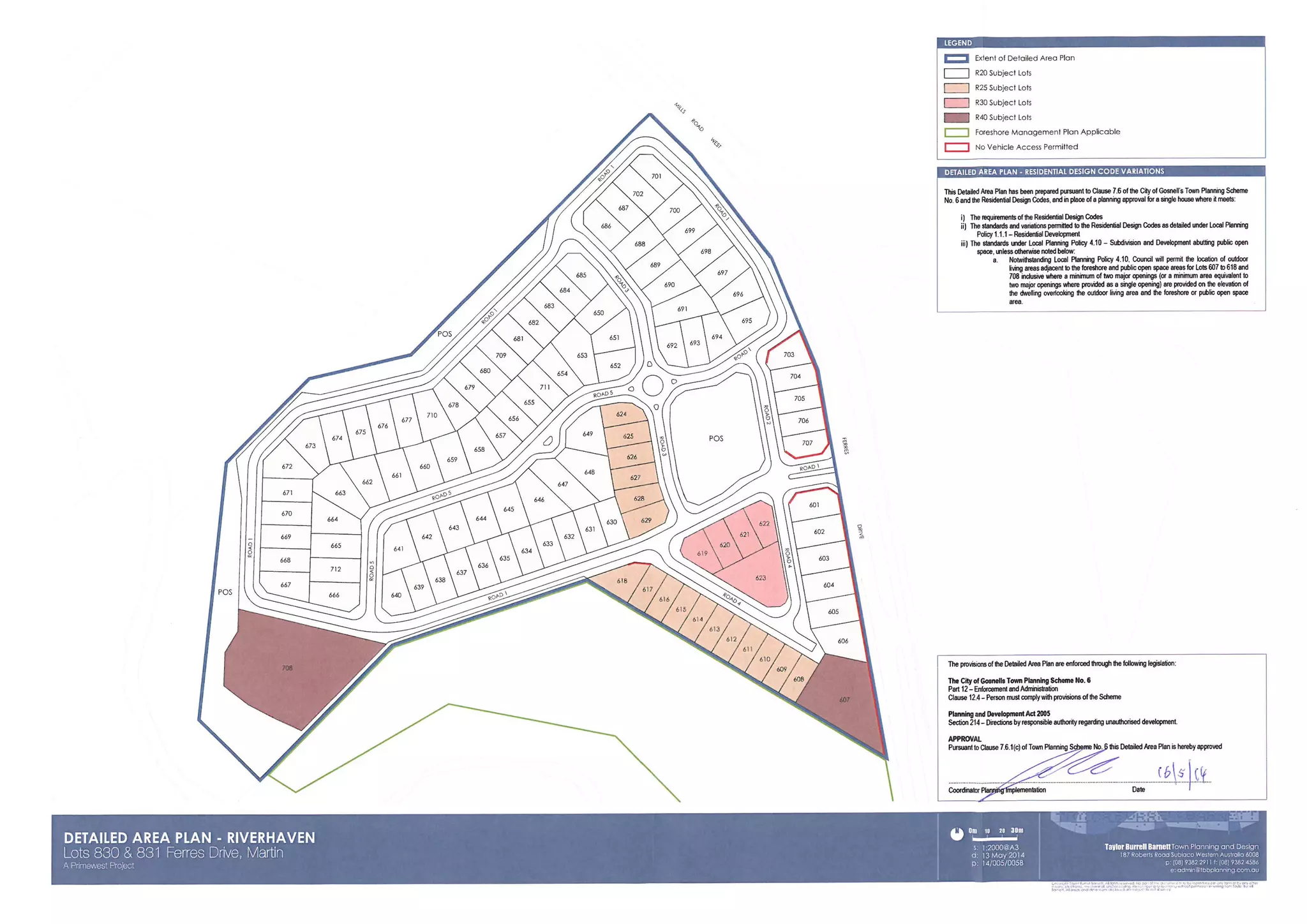The image size is (1307, 924).
Task: Click lot 712
Action: [x=336, y=569]
